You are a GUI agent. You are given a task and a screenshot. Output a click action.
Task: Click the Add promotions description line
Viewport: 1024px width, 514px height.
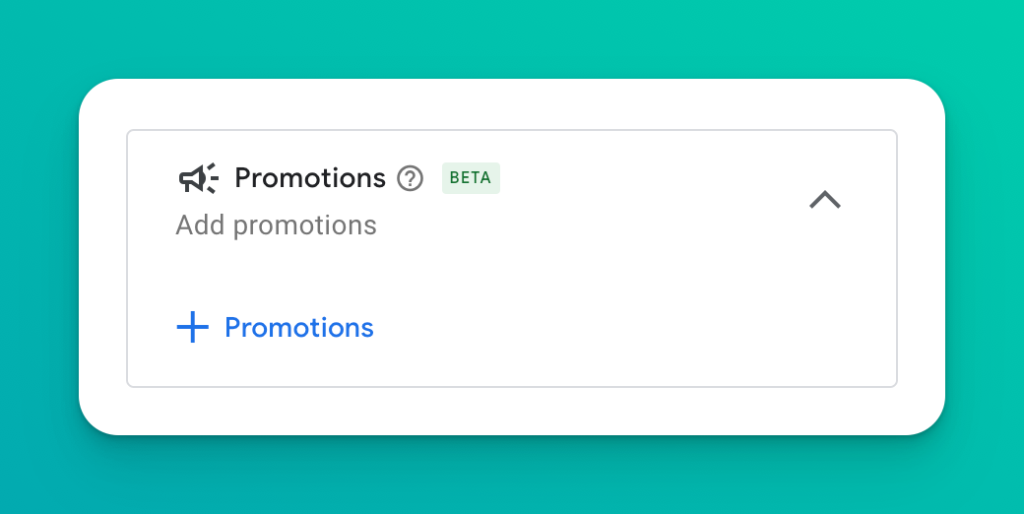pos(276,225)
